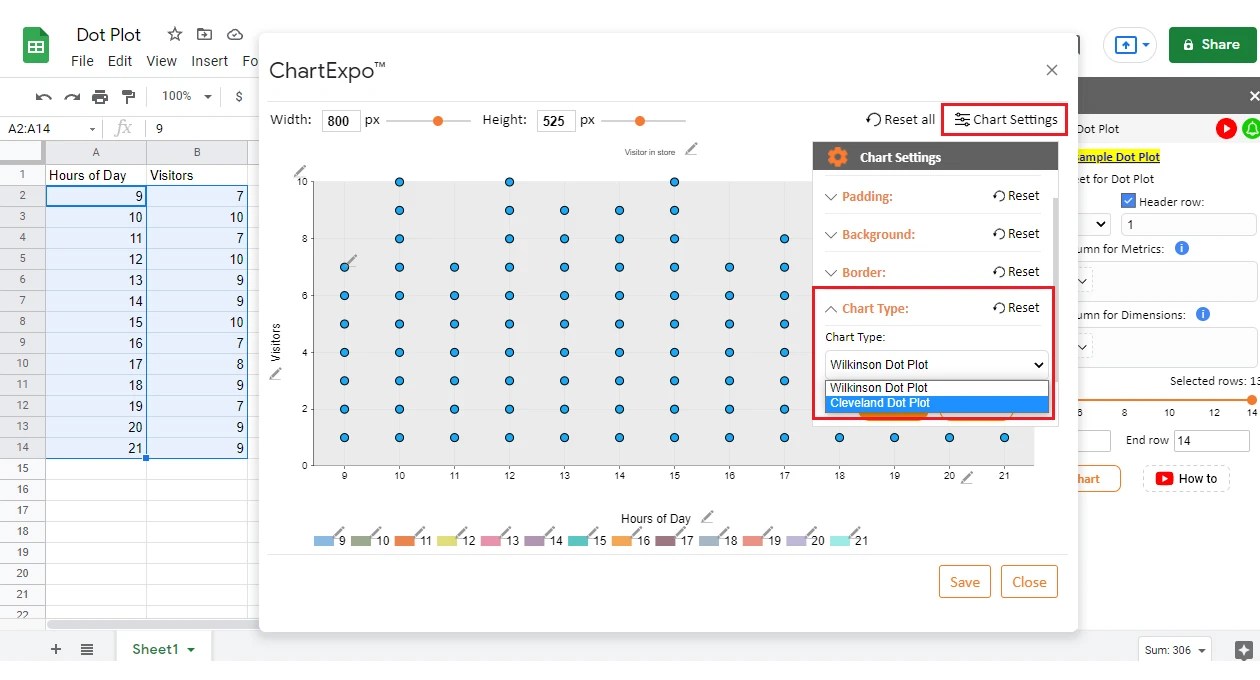Open the all sheets list
The image size is (1260, 680).
coord(87,649)
